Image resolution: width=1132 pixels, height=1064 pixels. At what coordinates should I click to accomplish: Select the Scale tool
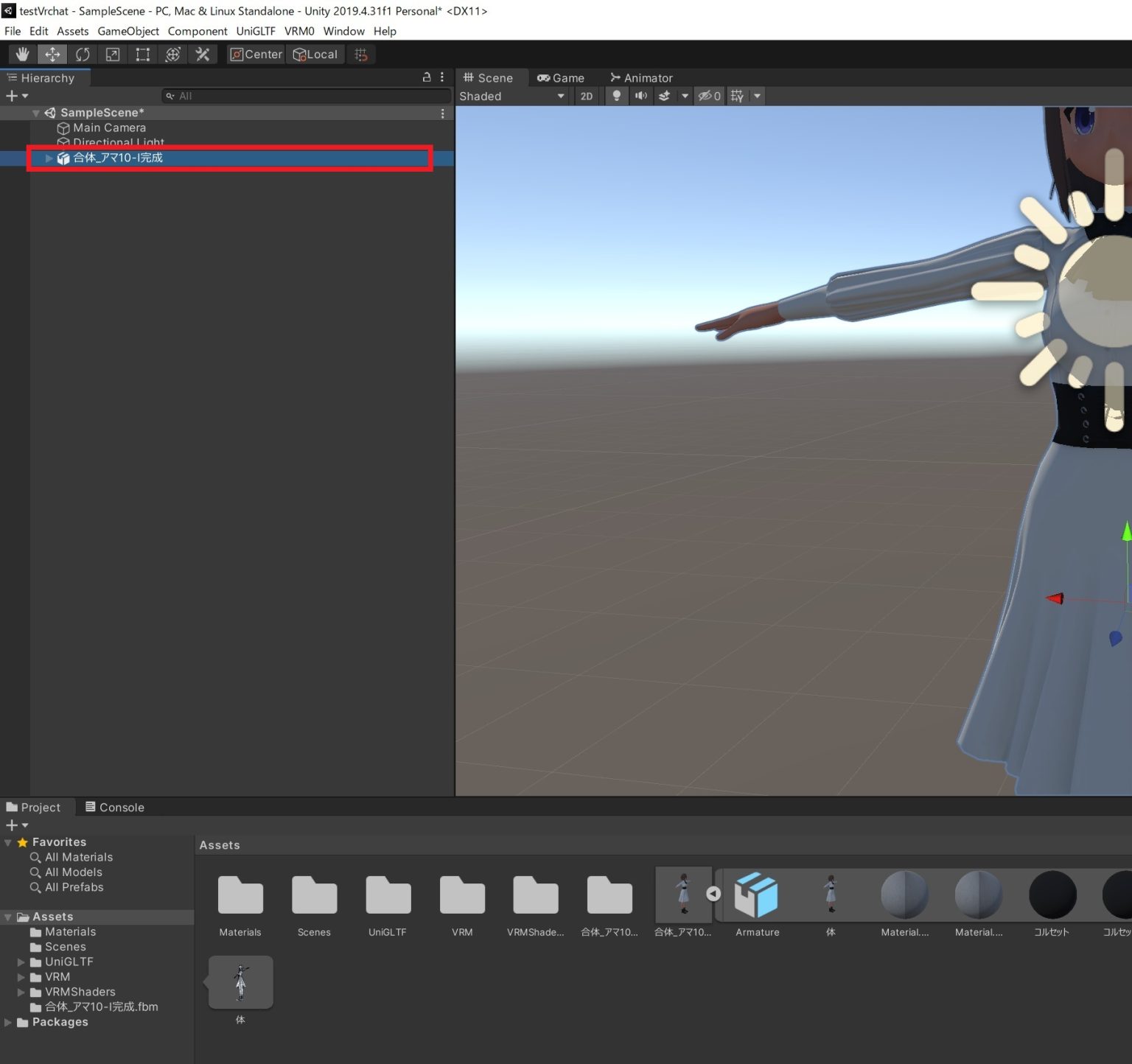pos(112,54)
